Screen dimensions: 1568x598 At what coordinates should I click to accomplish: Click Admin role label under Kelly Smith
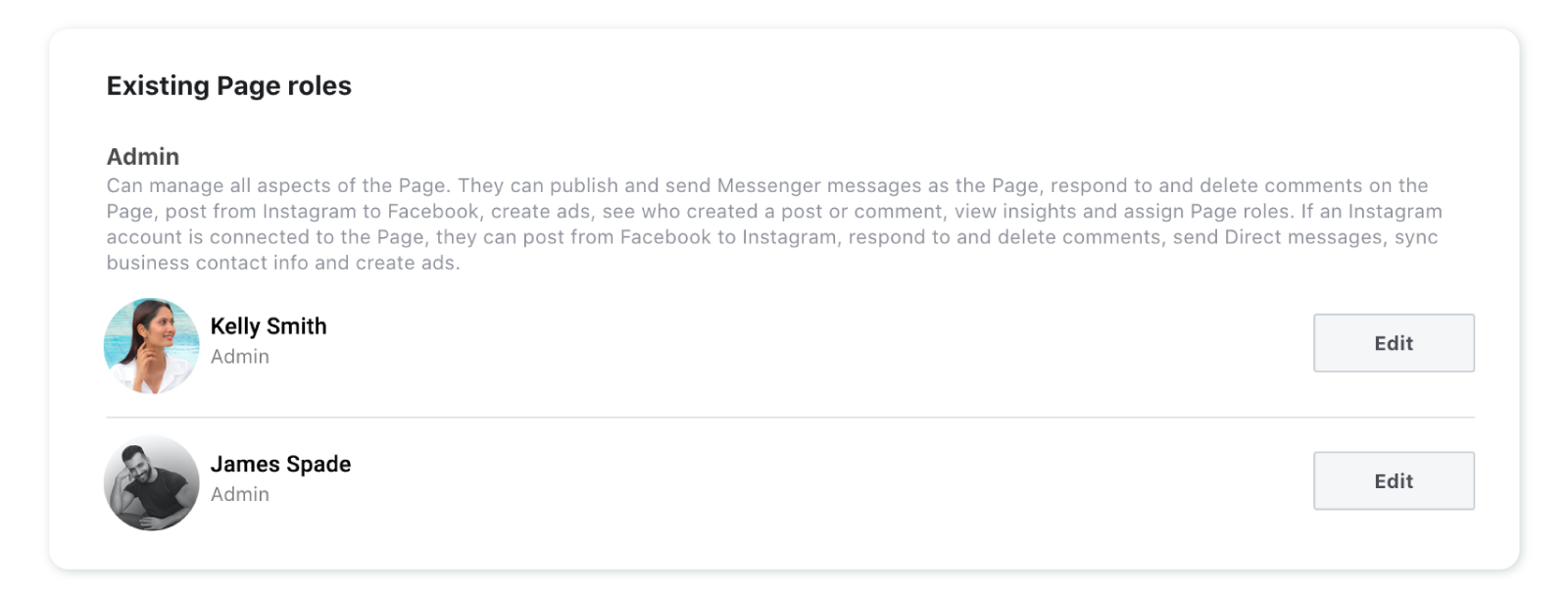[x=240, y=357]
